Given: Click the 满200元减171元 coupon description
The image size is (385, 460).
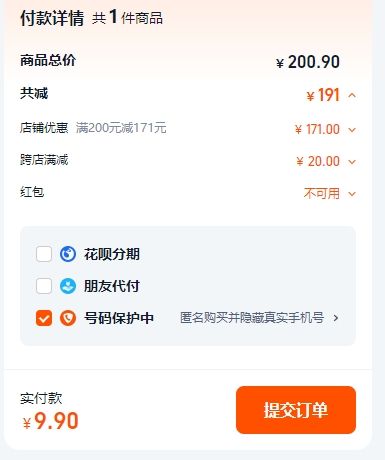Looking at the screenshot, I should tap(121, 128).
